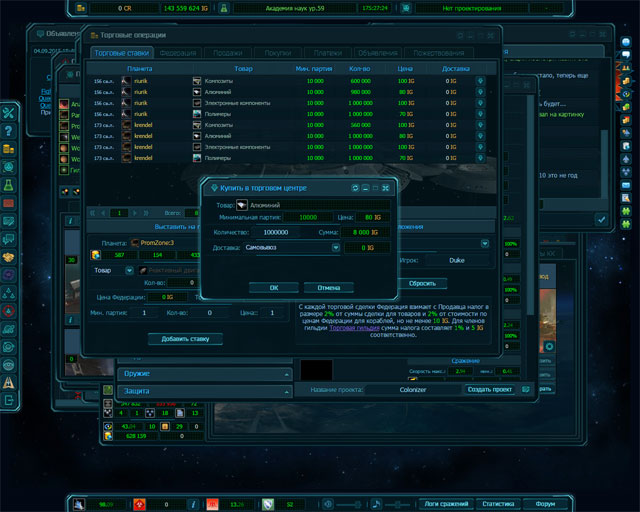640x512 pixels.
Task: Open the tools wrench icon in left sidebar
Action: click(x=9, y=113)
